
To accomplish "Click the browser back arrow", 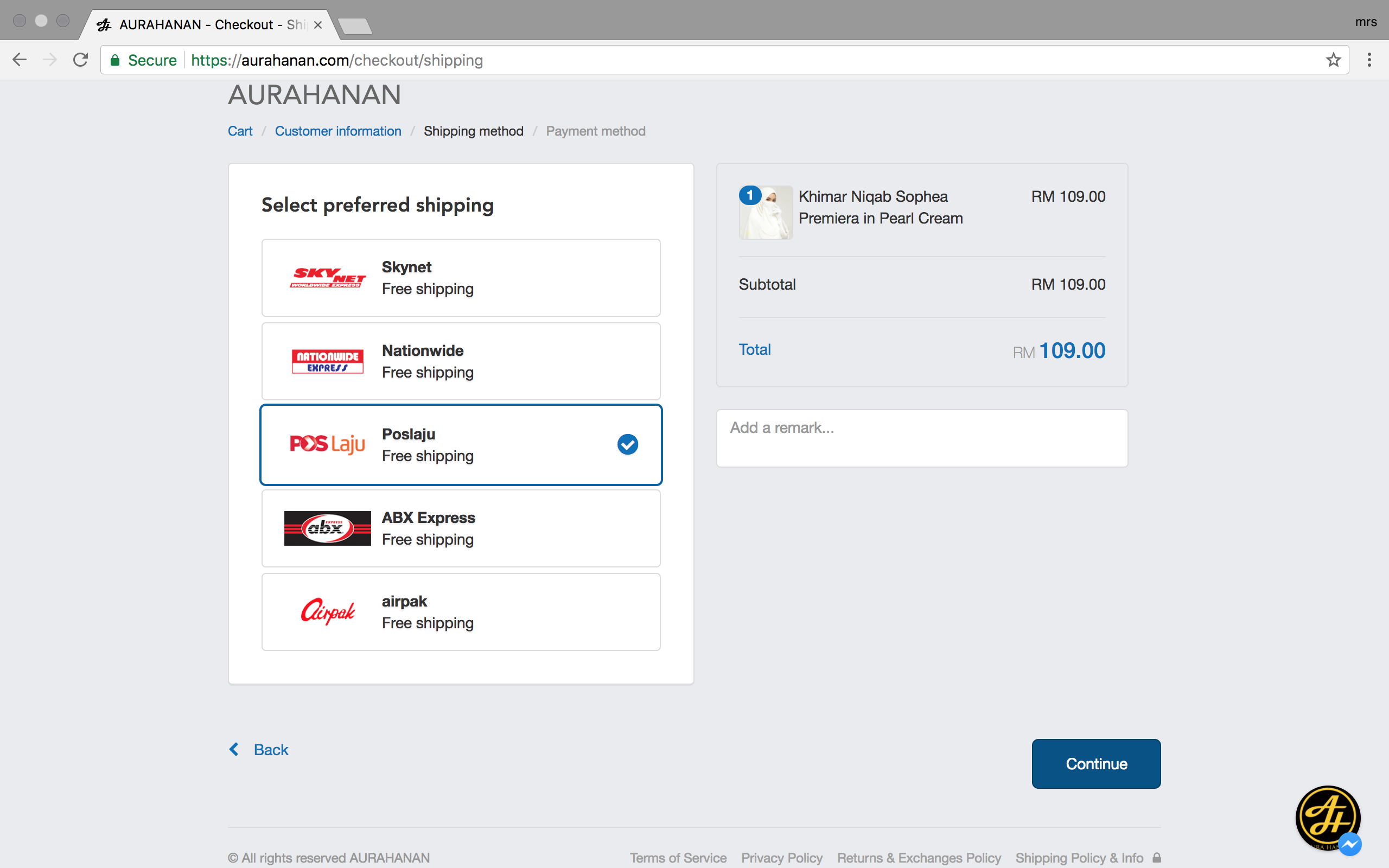I will pos(20,60).
